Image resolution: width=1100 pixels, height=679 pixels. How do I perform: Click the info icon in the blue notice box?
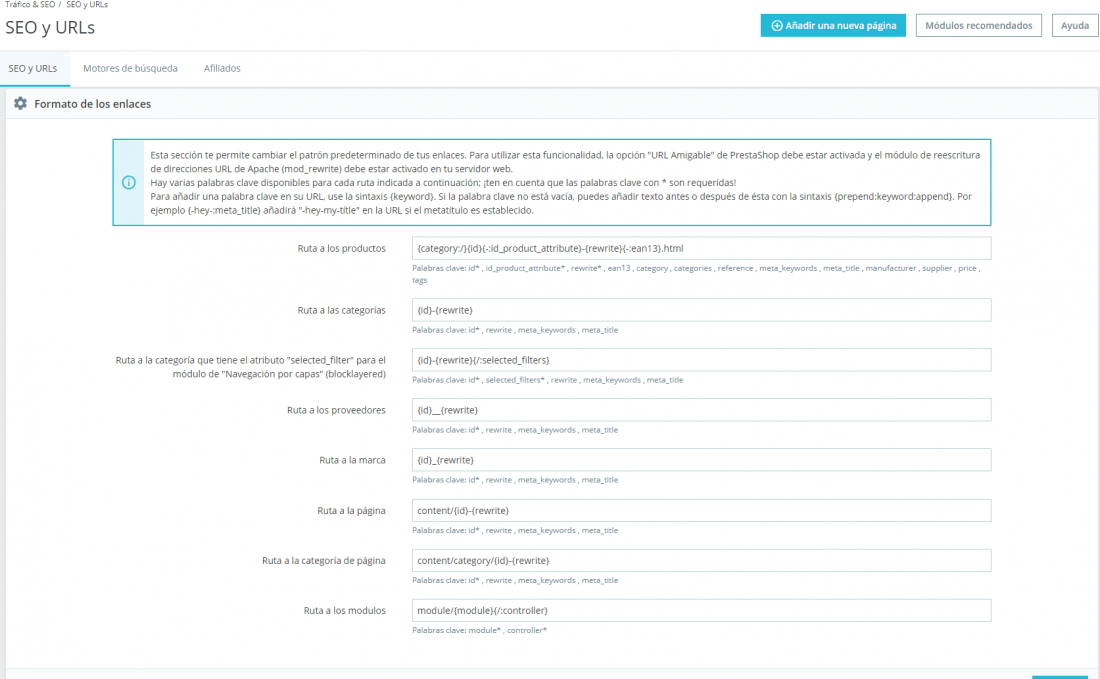(x=128, y=182)
